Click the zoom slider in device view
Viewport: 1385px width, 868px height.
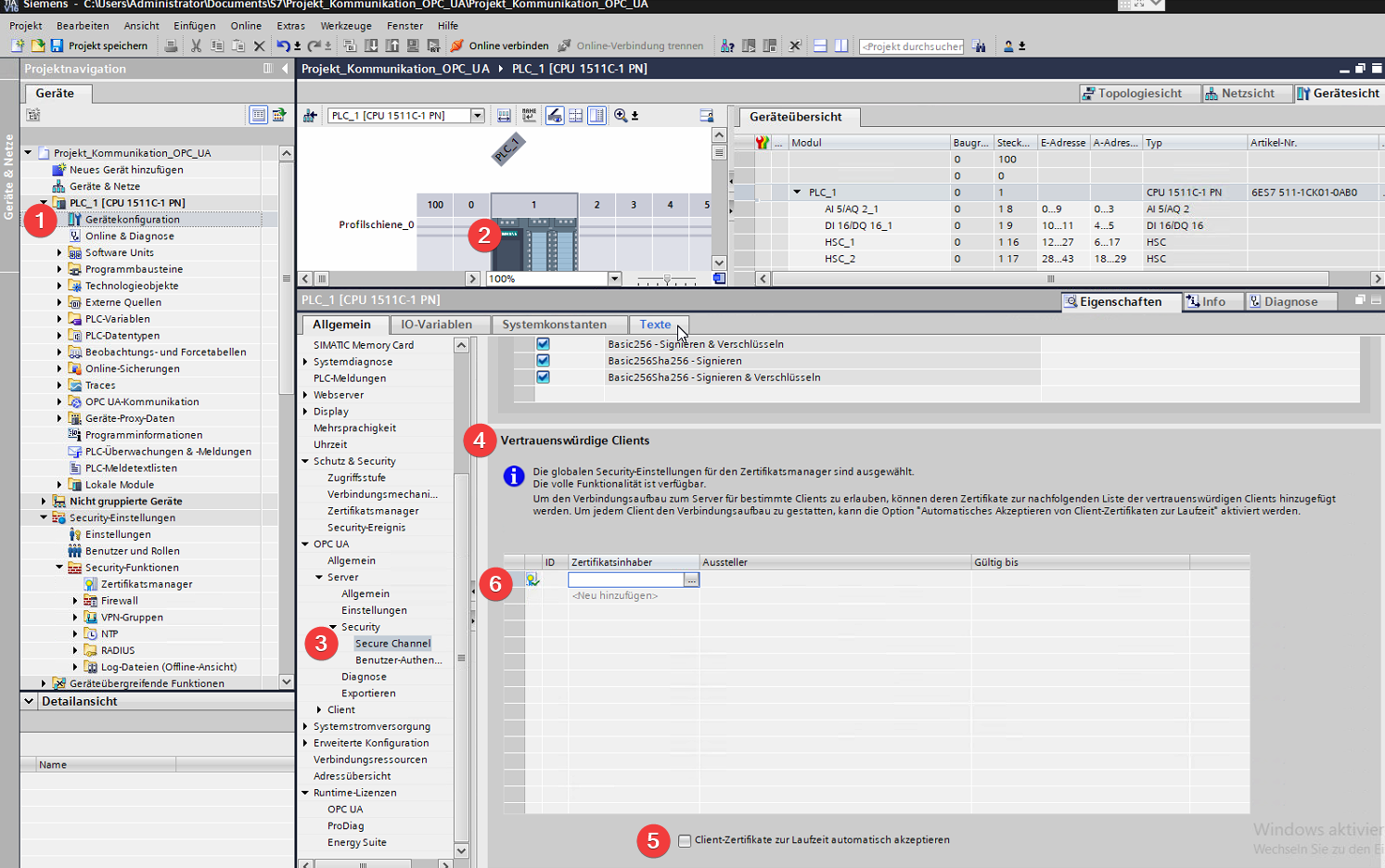pos(667,278)
